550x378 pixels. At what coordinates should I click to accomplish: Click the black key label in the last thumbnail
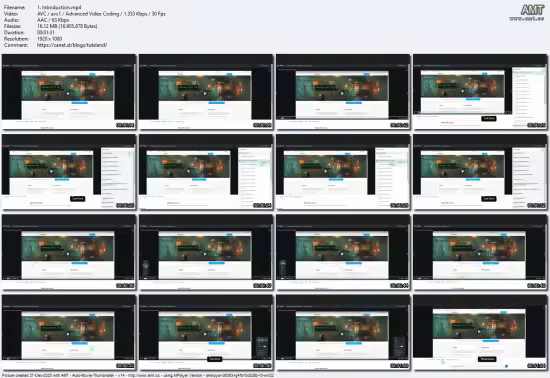(487, 359)
